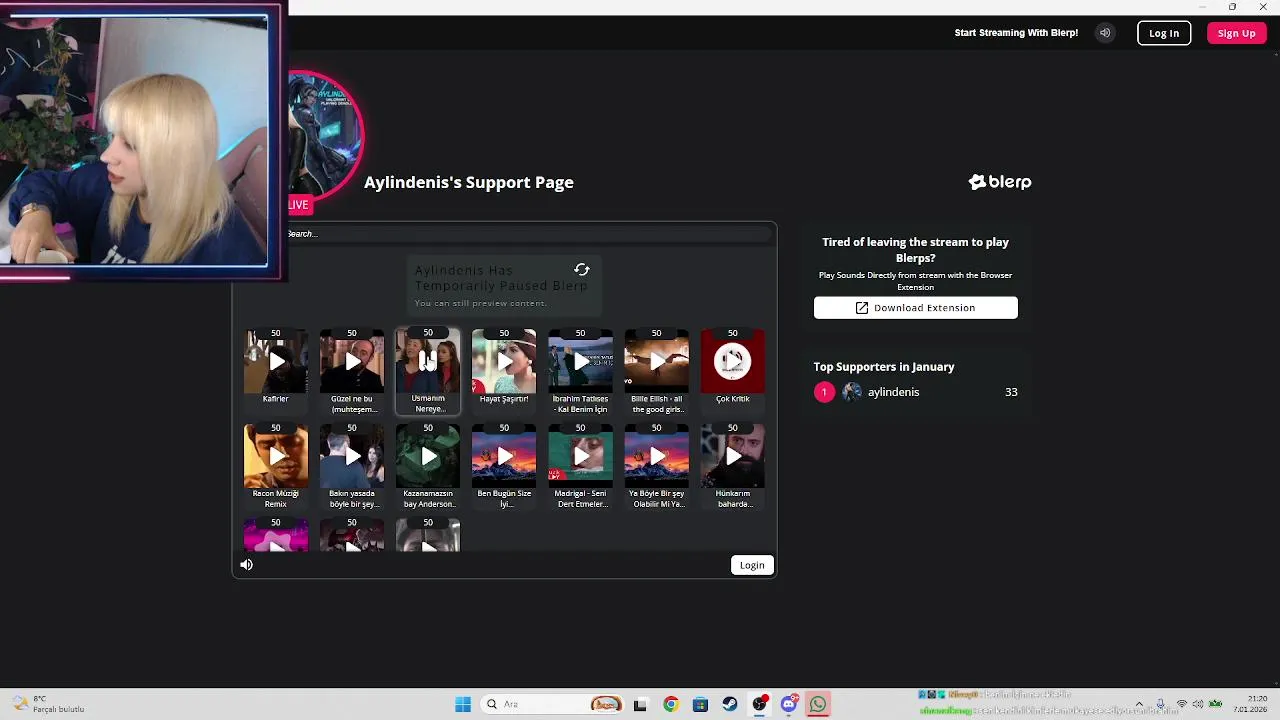Click the Sign Up button

tap(1236, 33)
